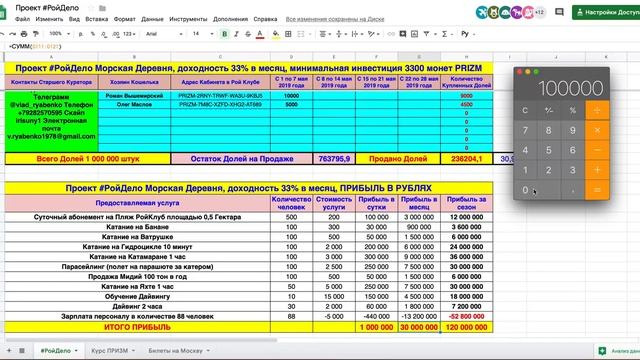
Task: Click calculator equals button
Action: pos(597,190)
